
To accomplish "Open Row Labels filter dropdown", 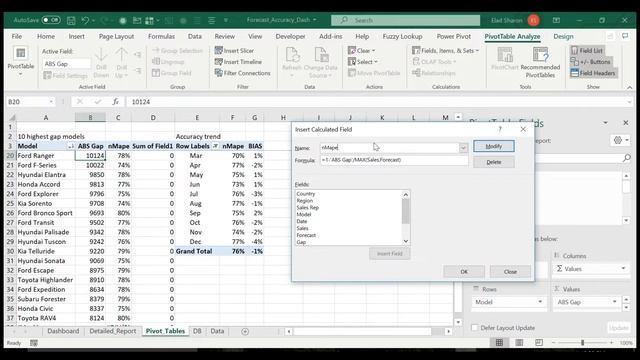I will pyautogui.click(x=215, y=146).
